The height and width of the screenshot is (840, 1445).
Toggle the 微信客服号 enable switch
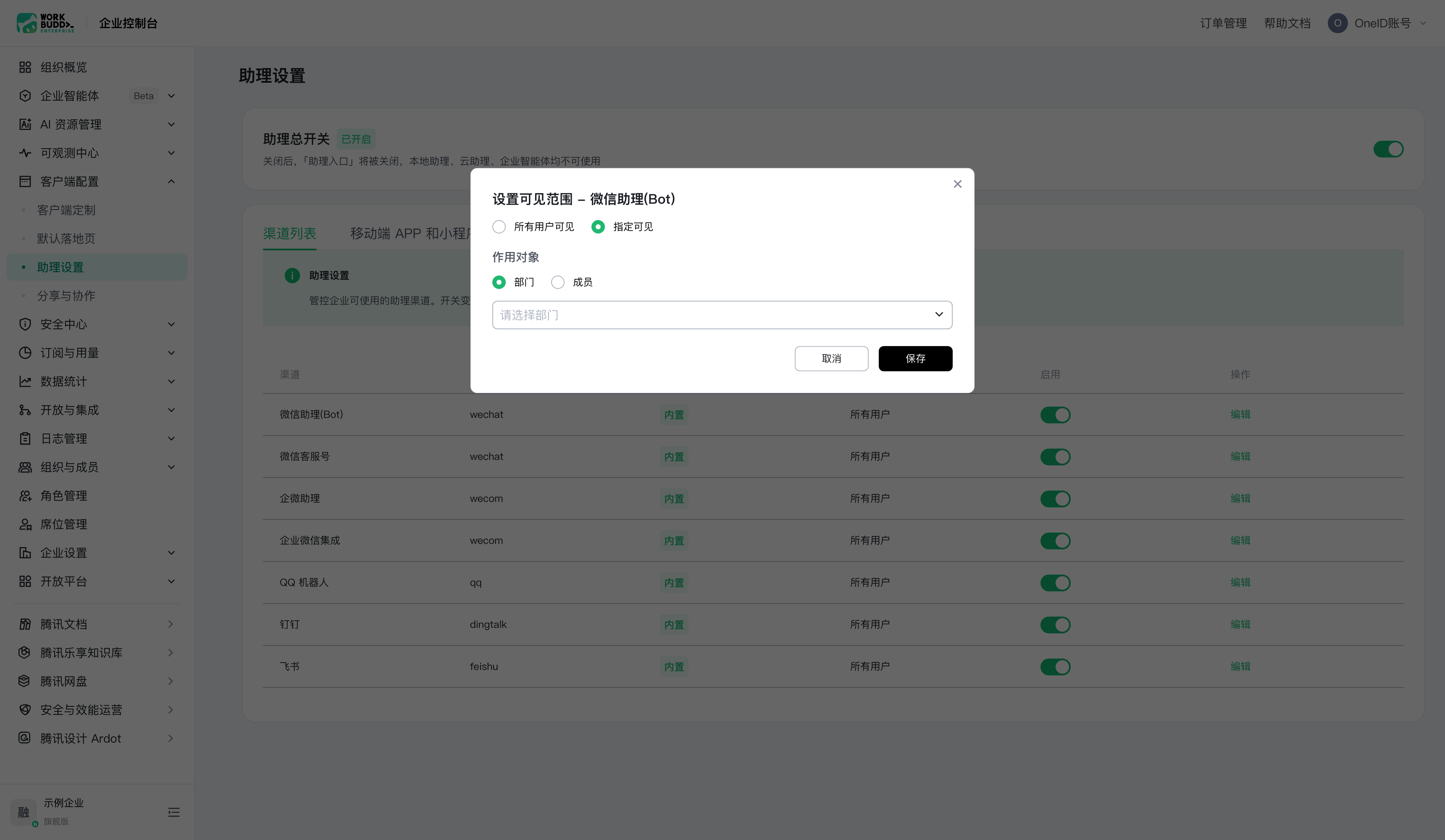click(1055, 457)
